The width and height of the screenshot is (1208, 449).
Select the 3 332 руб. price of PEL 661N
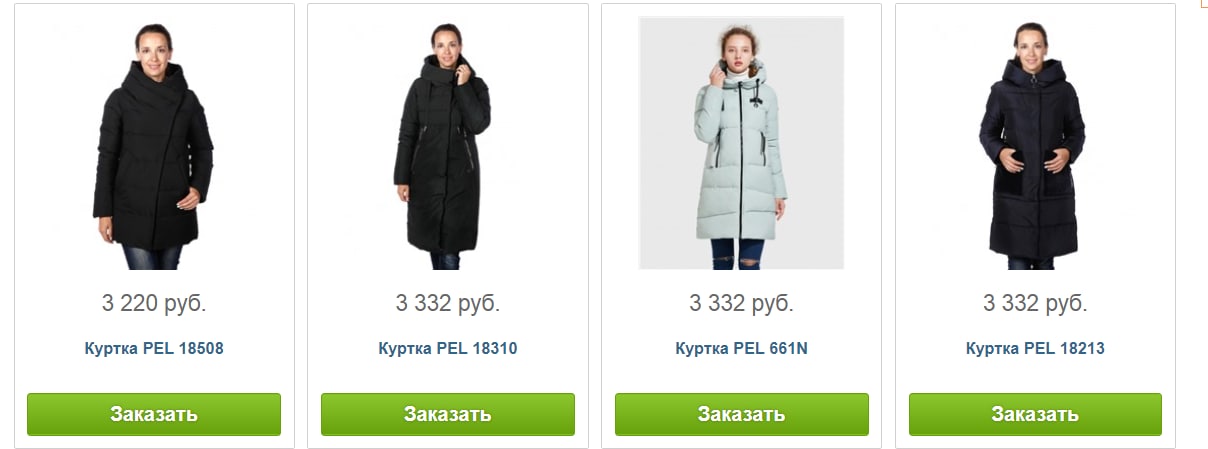pos(741,302)
